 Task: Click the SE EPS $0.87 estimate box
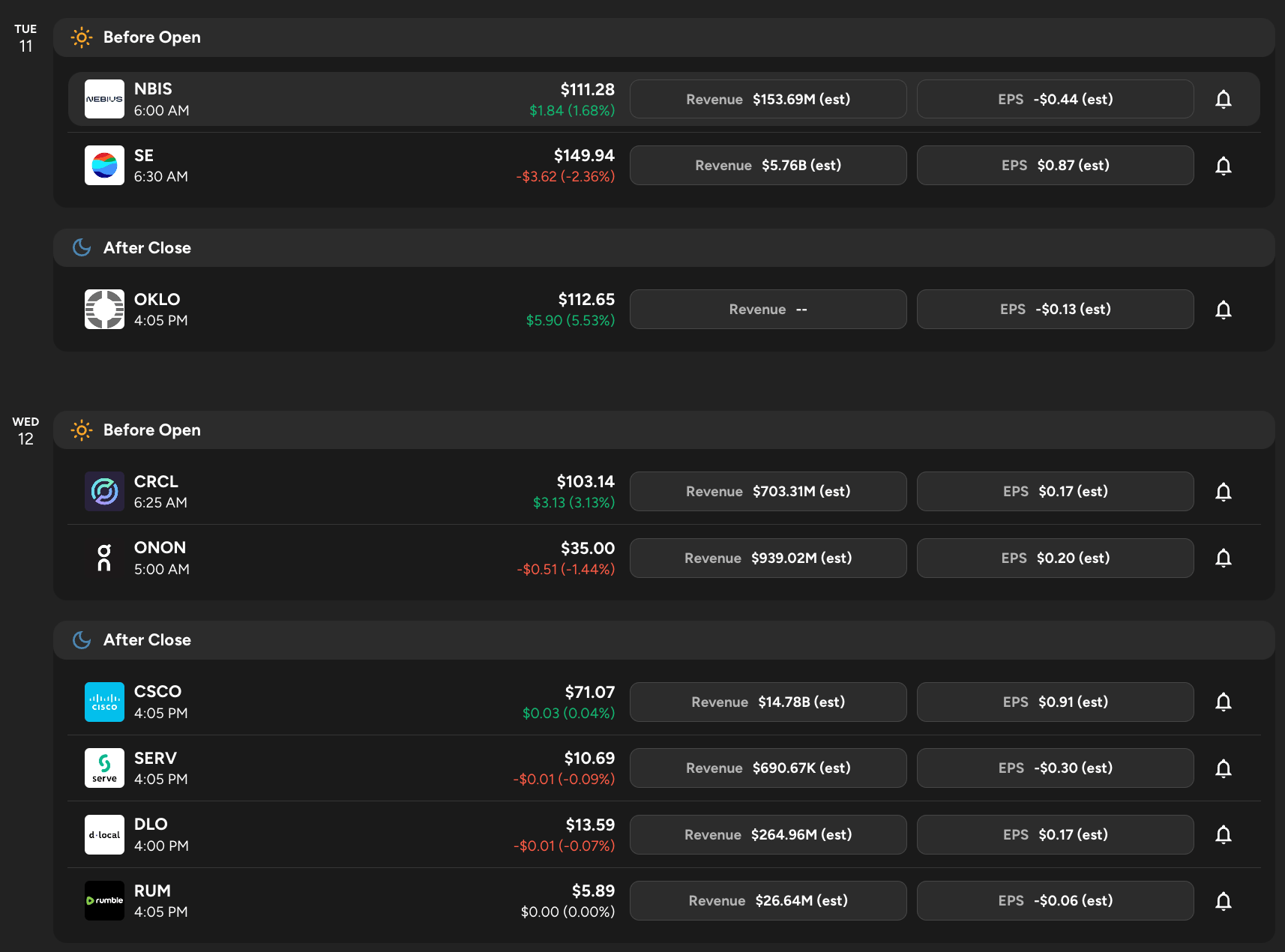click(1056, 166)
